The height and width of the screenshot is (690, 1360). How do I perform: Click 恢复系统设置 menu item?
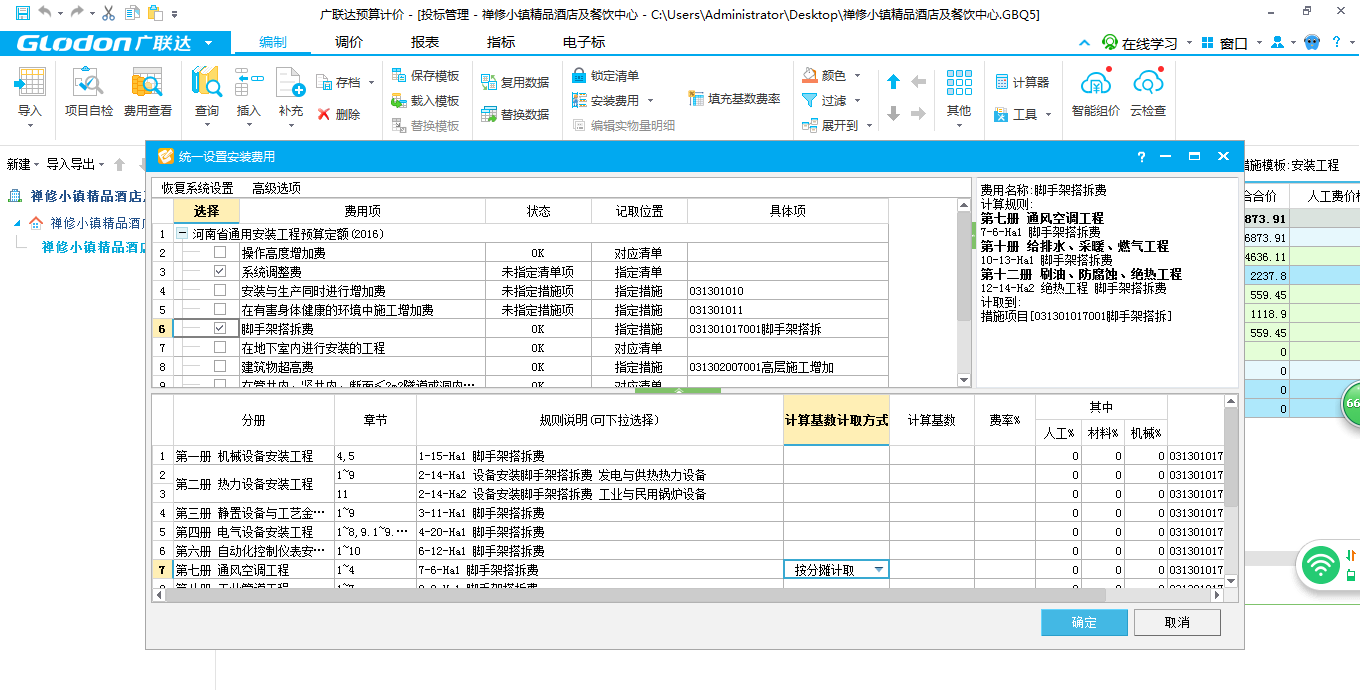pos(197,188)
